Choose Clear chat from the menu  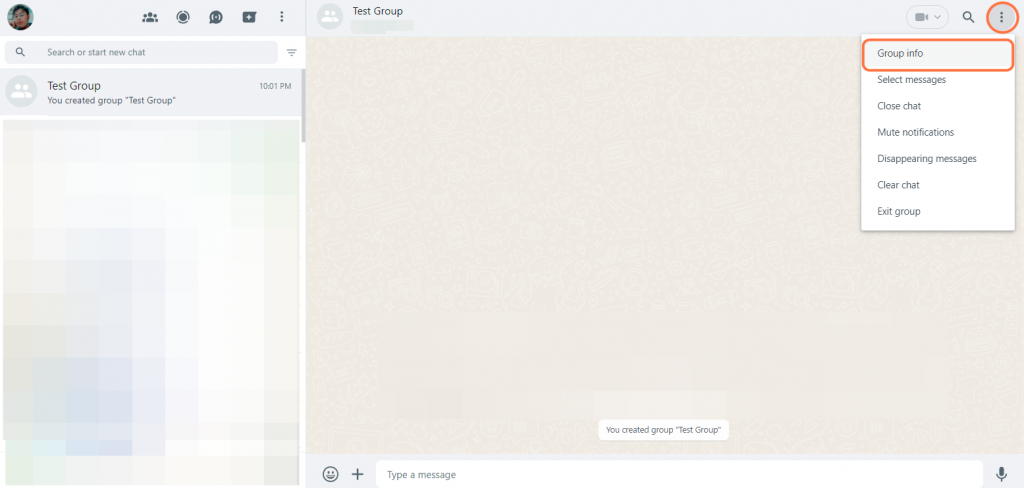click(x=938, y=185)
